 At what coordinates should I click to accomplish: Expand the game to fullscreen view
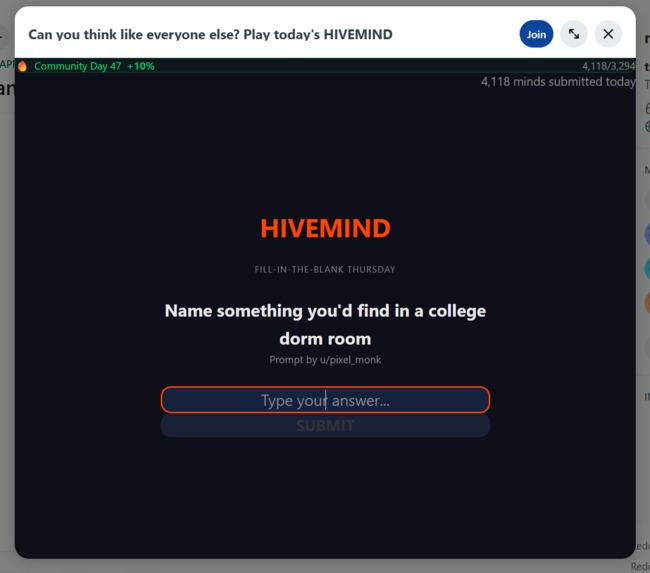tap(574, 34)
